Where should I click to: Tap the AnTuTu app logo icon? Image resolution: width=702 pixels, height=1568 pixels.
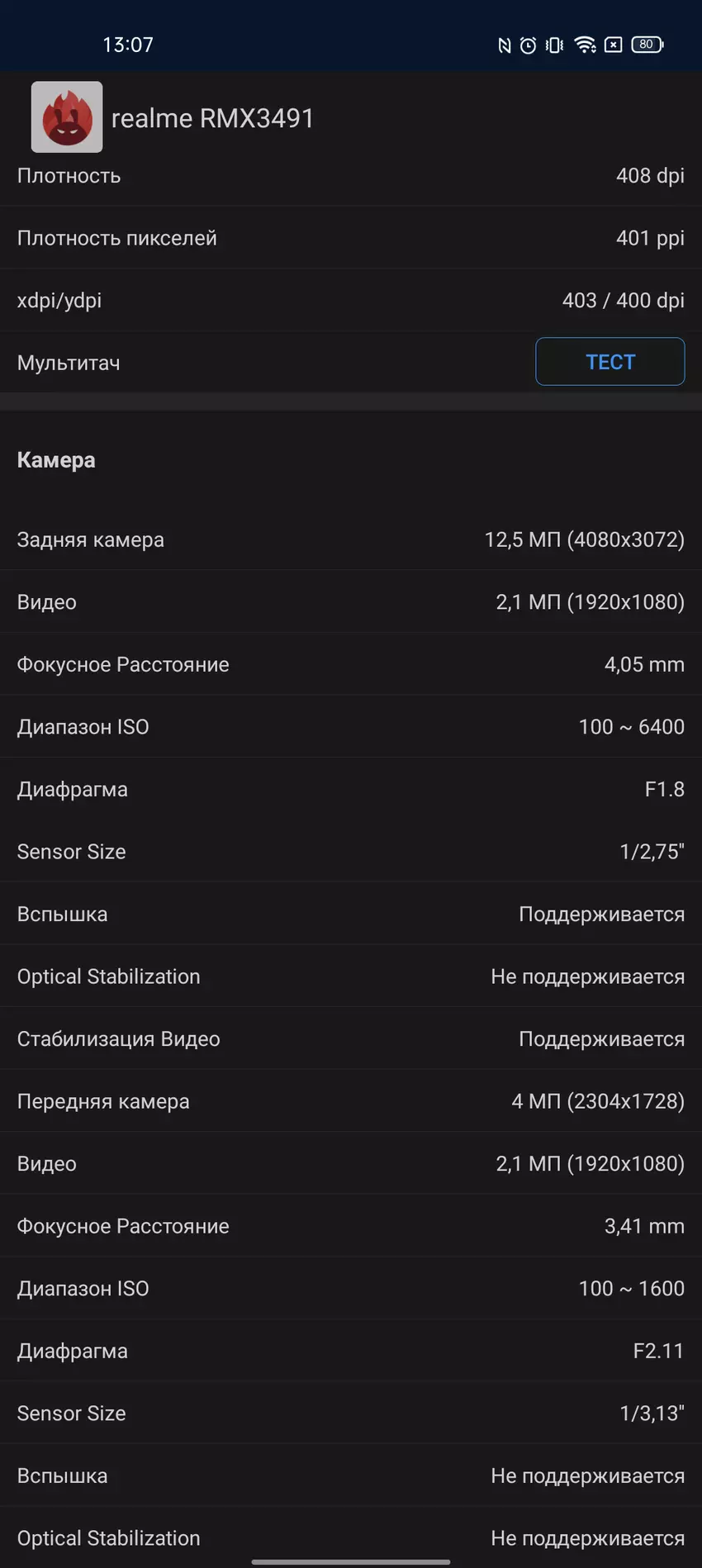[x=67, y=117]
